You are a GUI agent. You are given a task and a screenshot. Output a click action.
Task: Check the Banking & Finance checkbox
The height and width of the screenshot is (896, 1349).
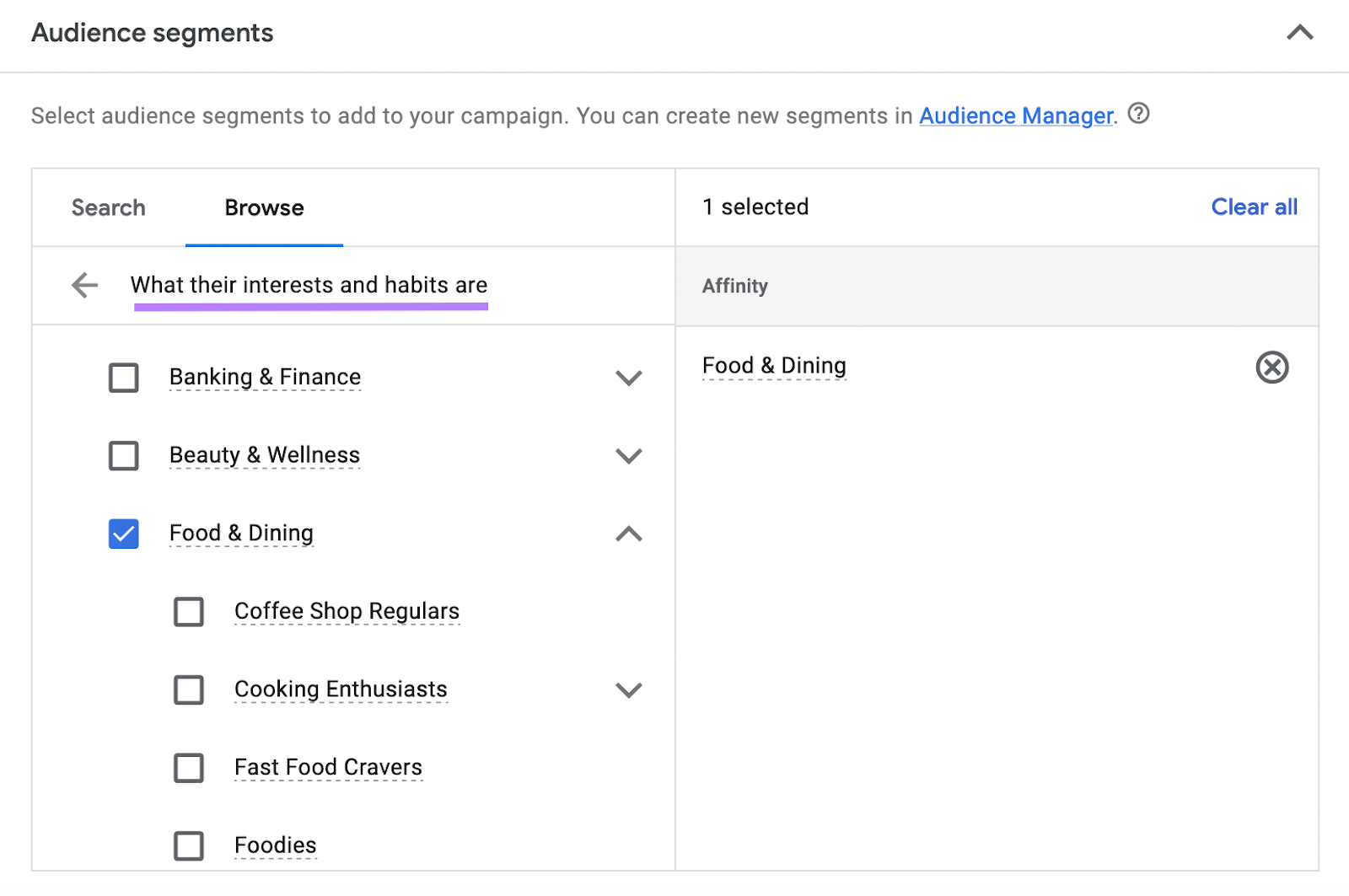pos(123,378)
